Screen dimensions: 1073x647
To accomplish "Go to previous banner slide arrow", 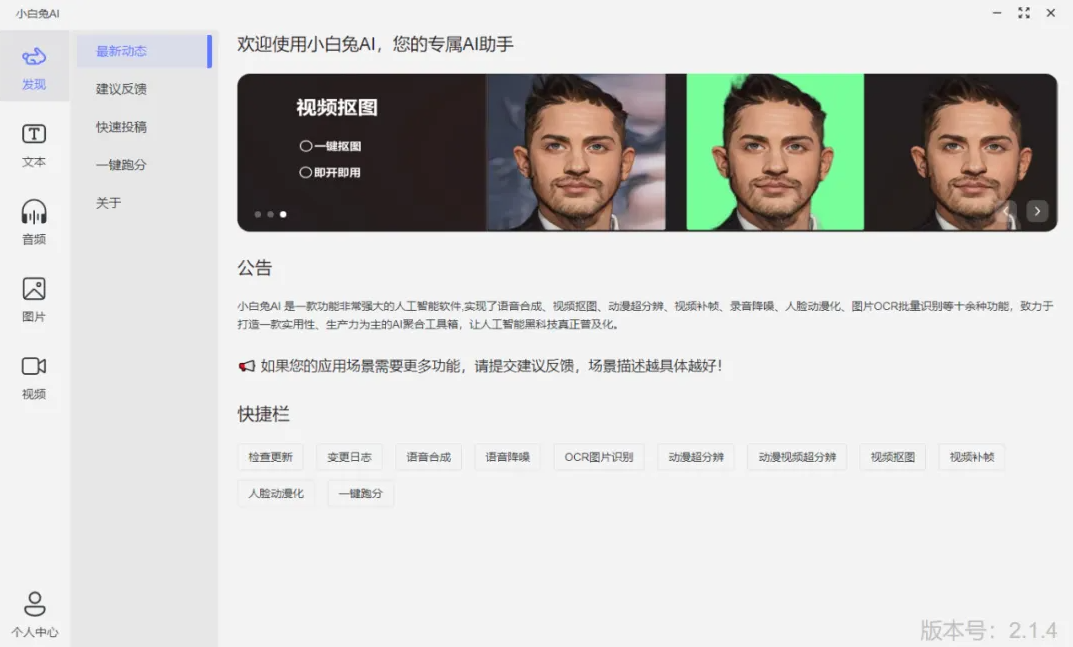I will [1006, 211].
